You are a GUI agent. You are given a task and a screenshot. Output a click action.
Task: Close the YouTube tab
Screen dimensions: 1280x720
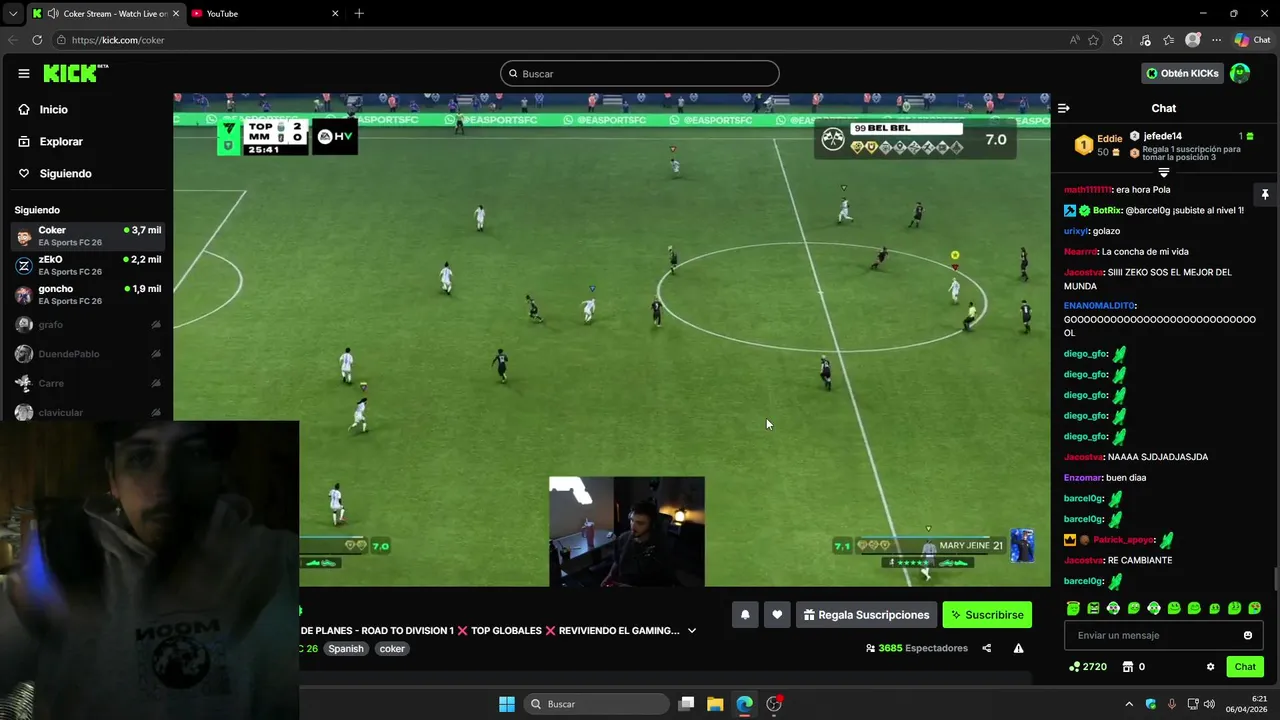pos(335,14)
